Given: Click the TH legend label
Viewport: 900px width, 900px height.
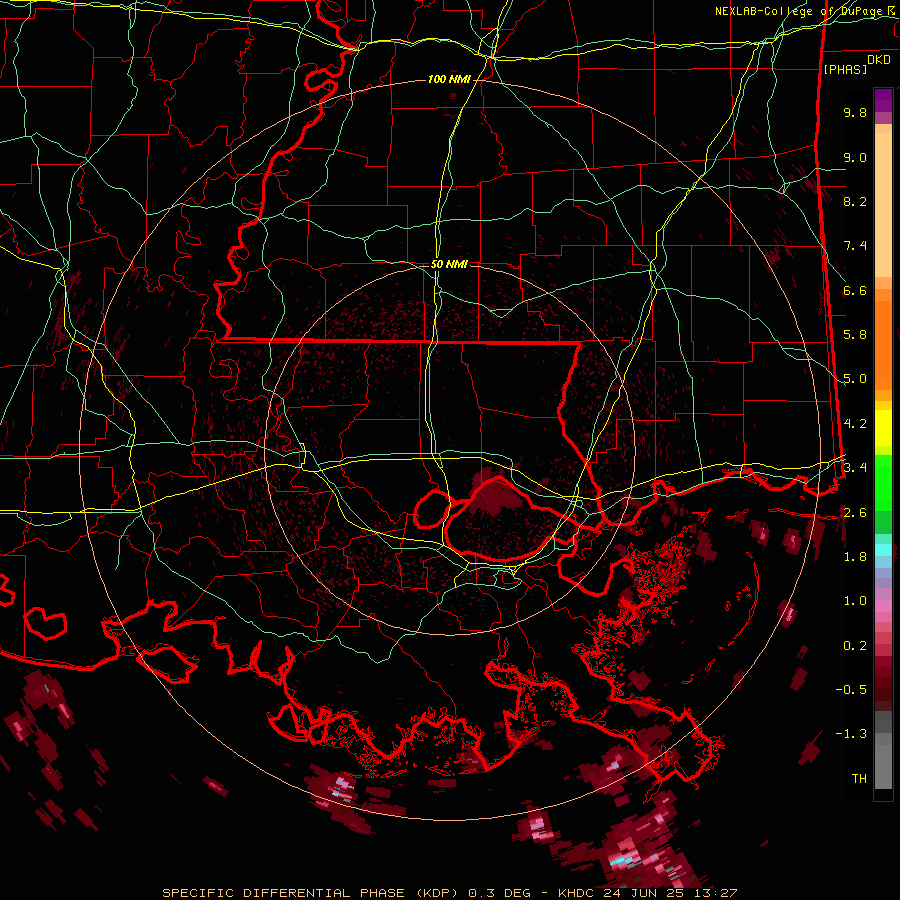Looking at the screenshot, I should (x=859, y=778).
